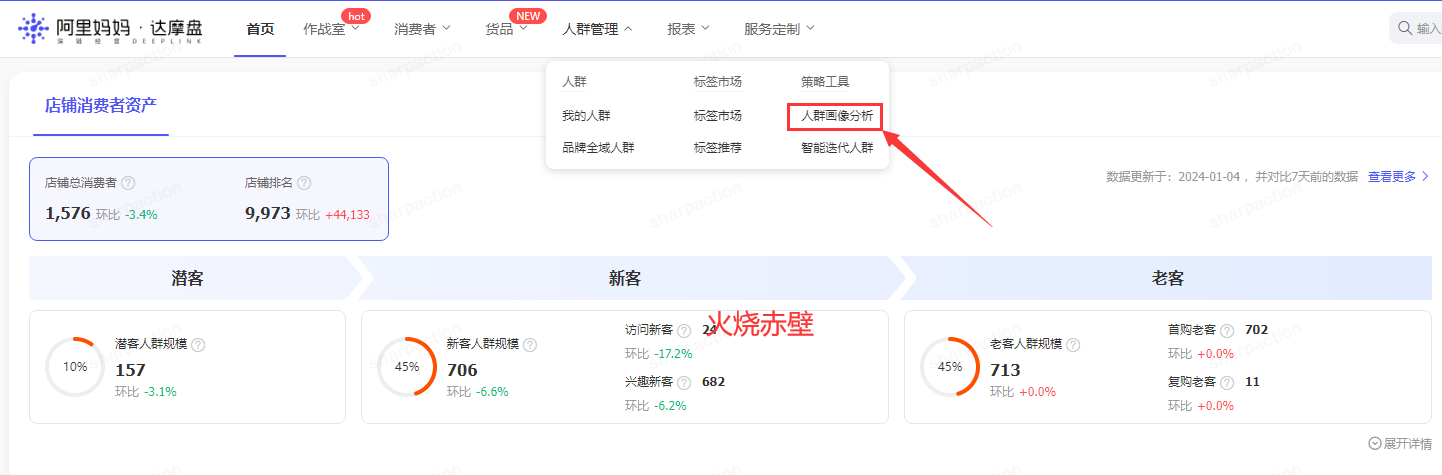Click the search magnifier icon
1442x475 pixels.
1405,29
